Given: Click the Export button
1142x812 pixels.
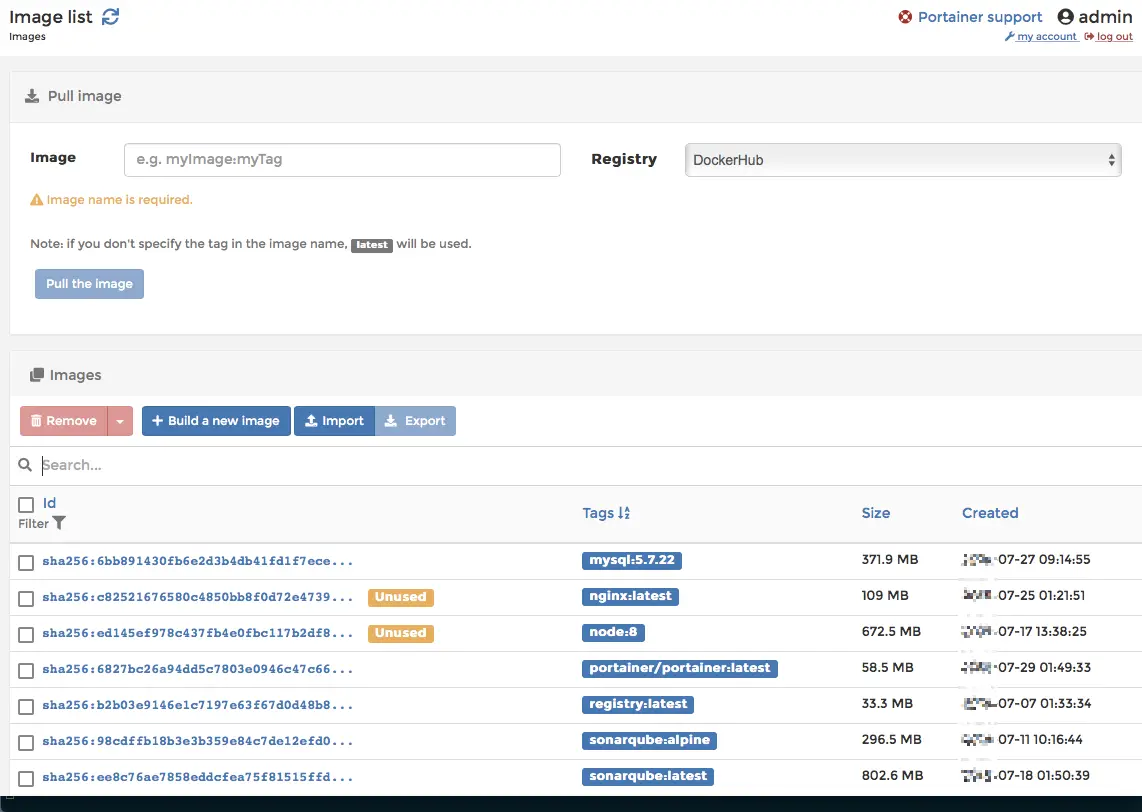Looking at the screenshot, I should tap(415, 421).
